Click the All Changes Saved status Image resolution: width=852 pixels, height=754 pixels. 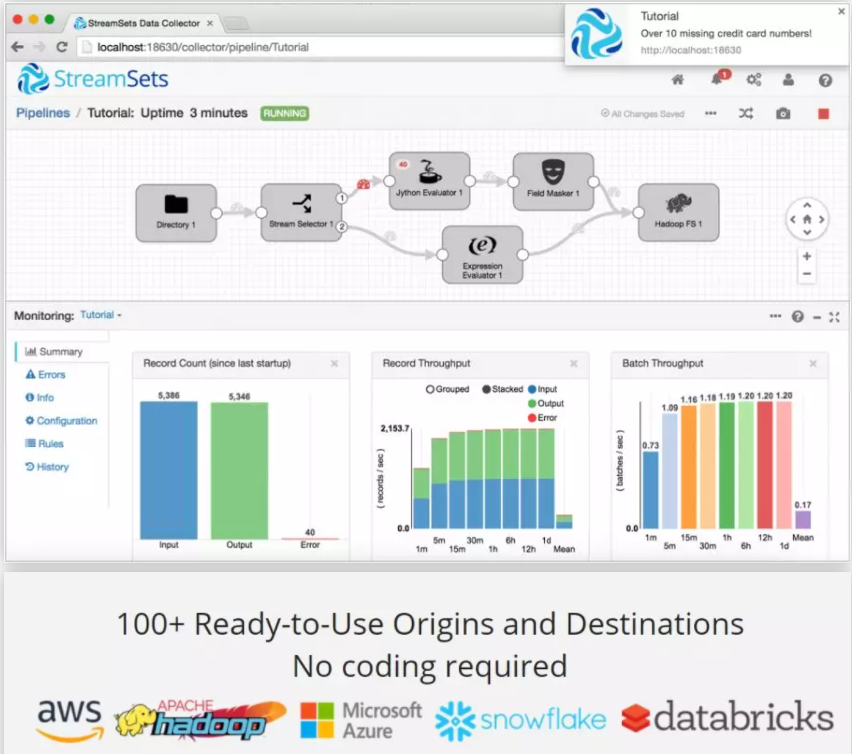tap(642, 114)
